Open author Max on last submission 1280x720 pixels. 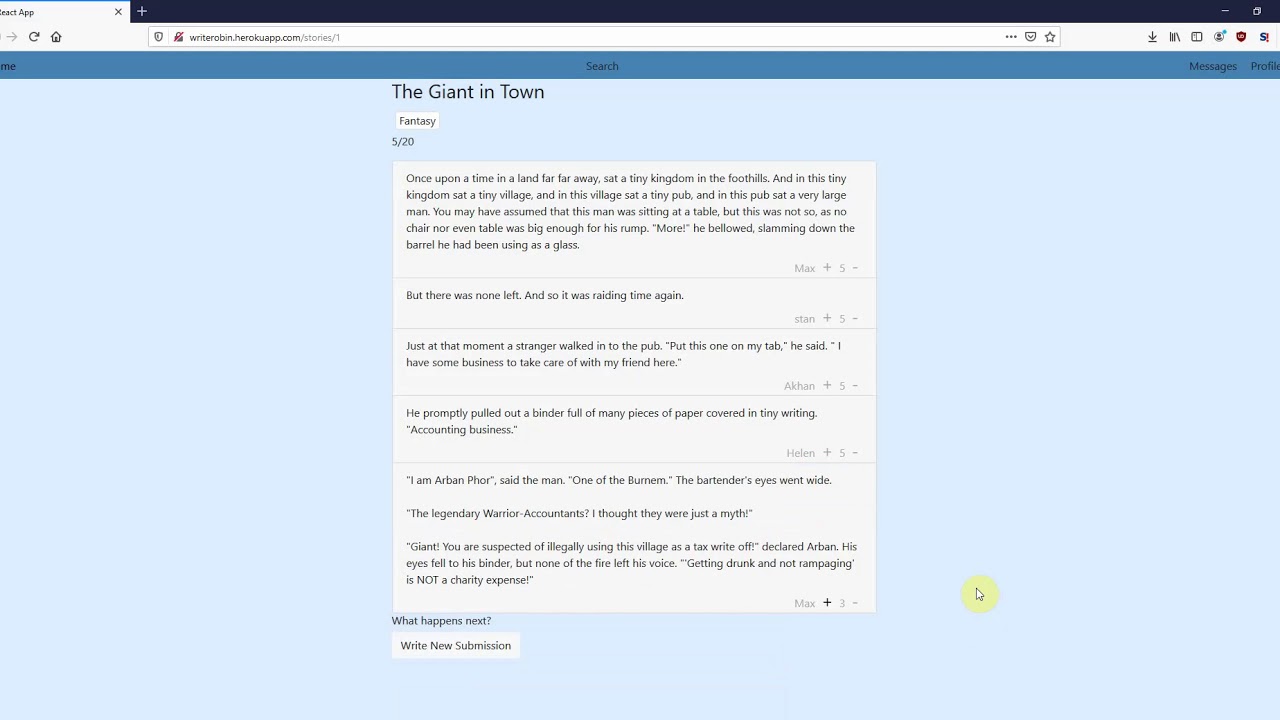click(x=805, y=603)
